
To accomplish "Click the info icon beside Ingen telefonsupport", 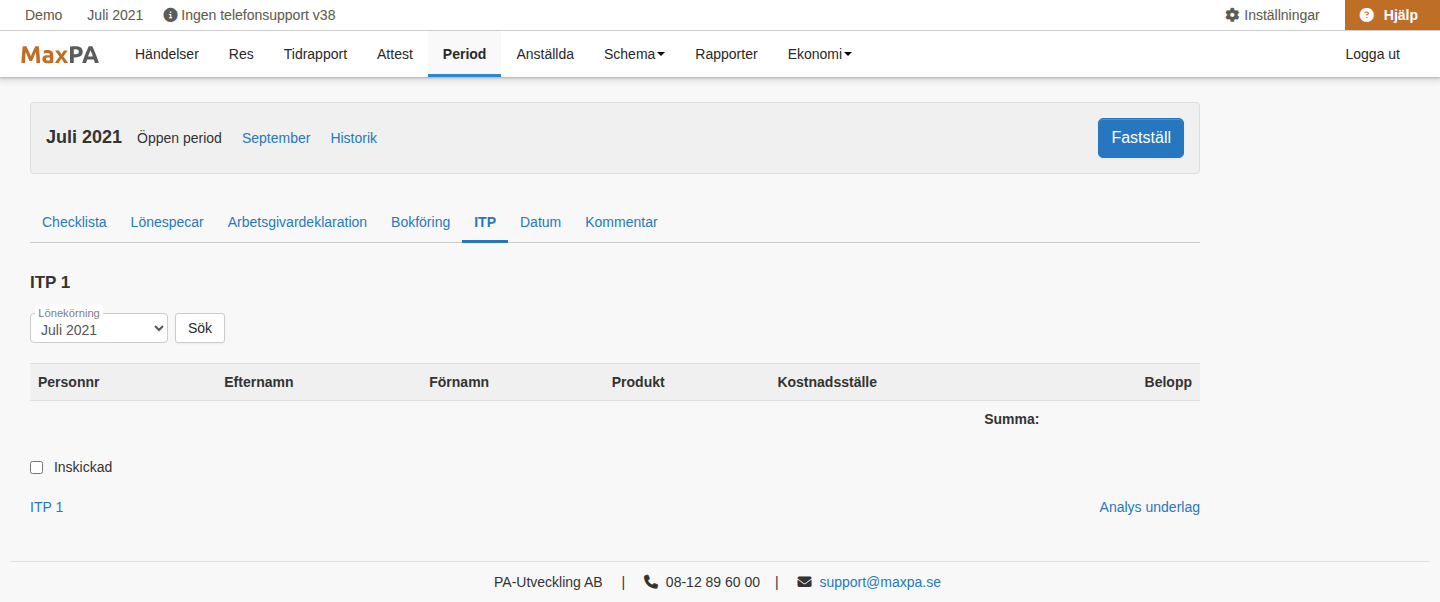I will (170, 15).
